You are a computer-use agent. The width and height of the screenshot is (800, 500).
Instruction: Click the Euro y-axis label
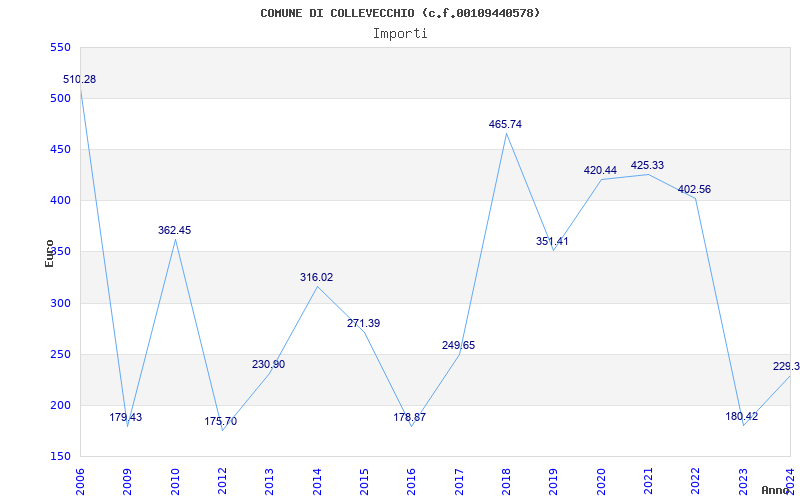click(x=49, y=253)
